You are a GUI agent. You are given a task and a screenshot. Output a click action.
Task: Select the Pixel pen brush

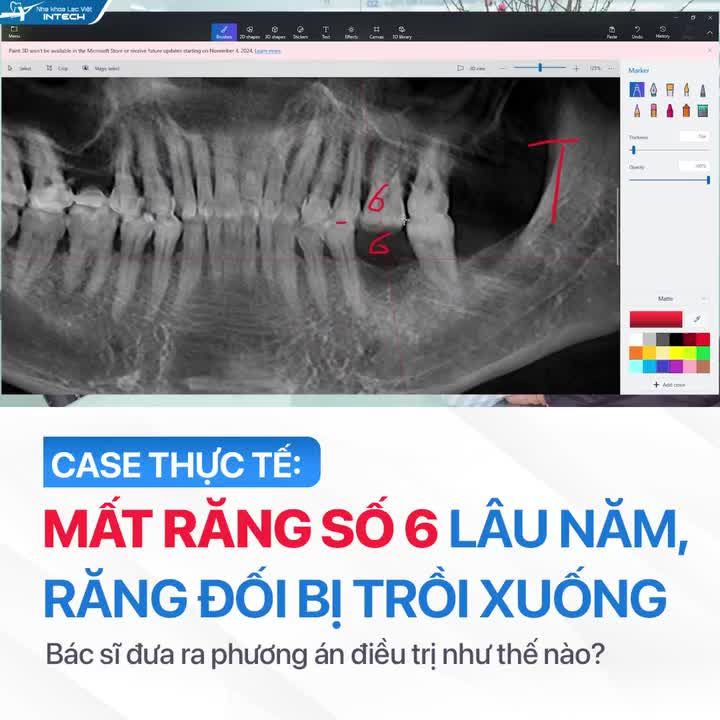pos(703,90)
